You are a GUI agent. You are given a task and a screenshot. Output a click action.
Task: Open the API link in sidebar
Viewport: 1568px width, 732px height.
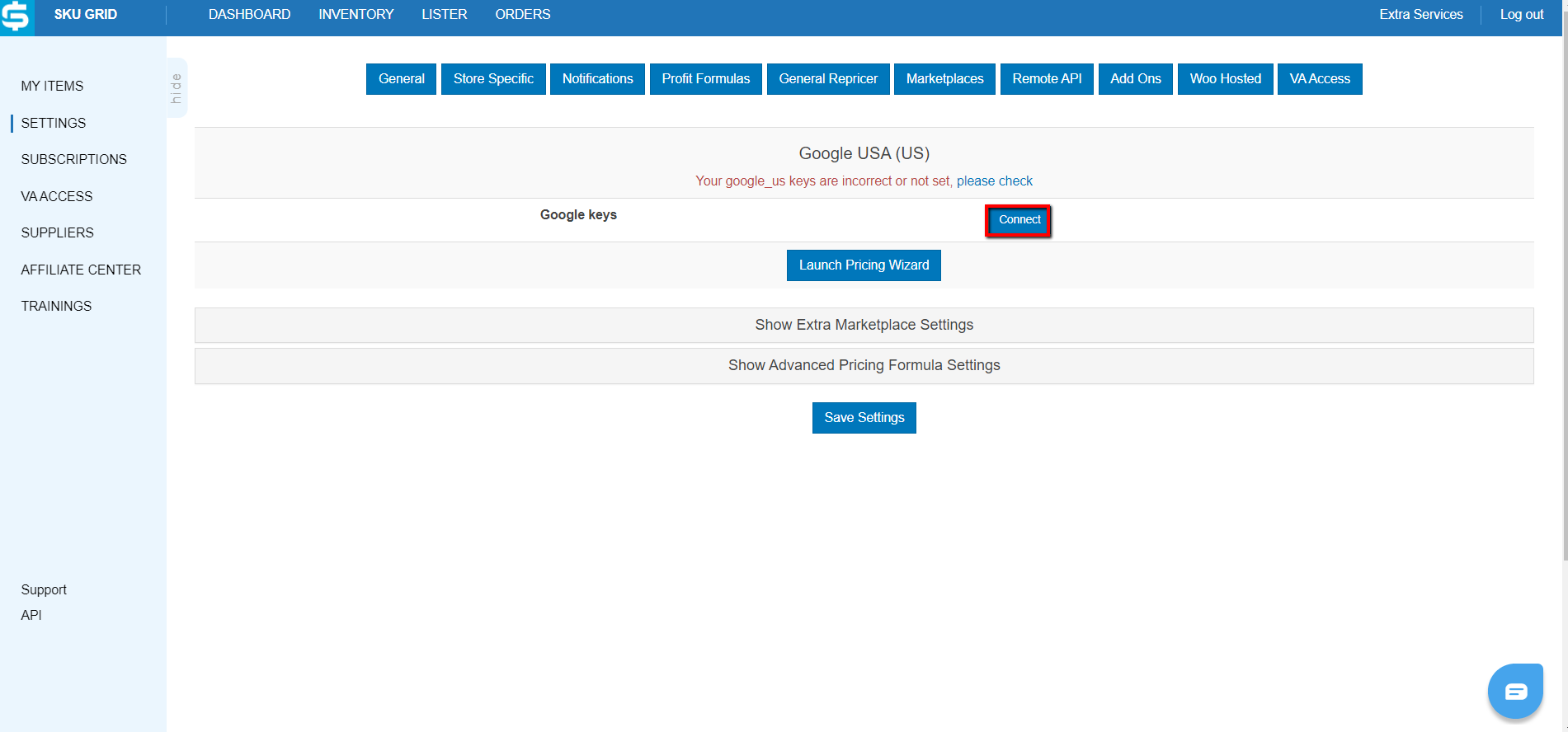[31, 615]
